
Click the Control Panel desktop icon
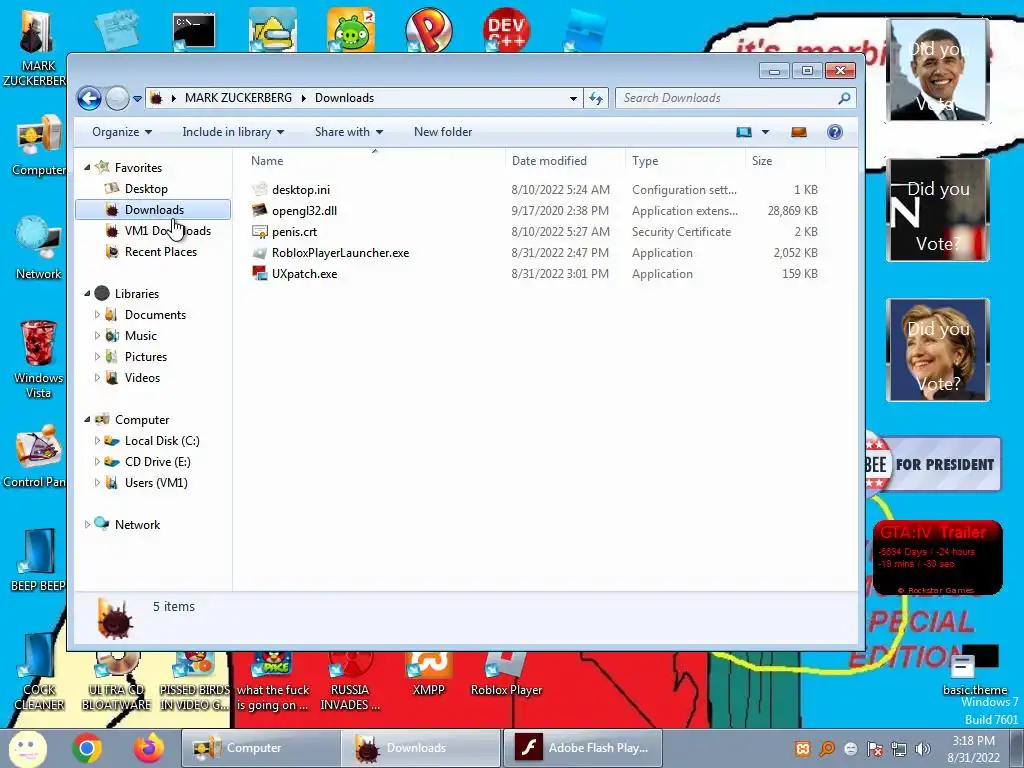tap(34, 456)
